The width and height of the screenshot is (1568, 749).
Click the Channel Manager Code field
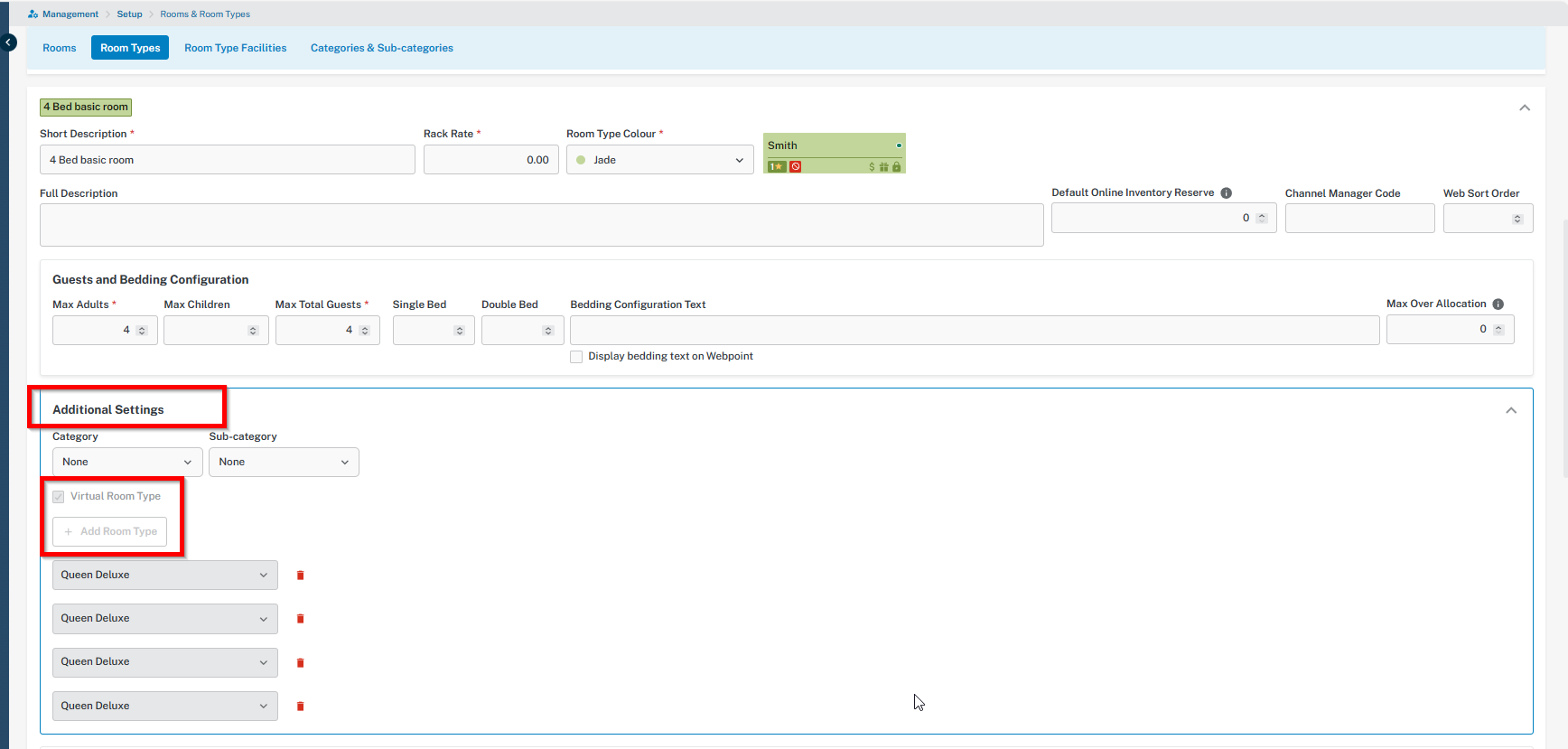coord(1360,219)
